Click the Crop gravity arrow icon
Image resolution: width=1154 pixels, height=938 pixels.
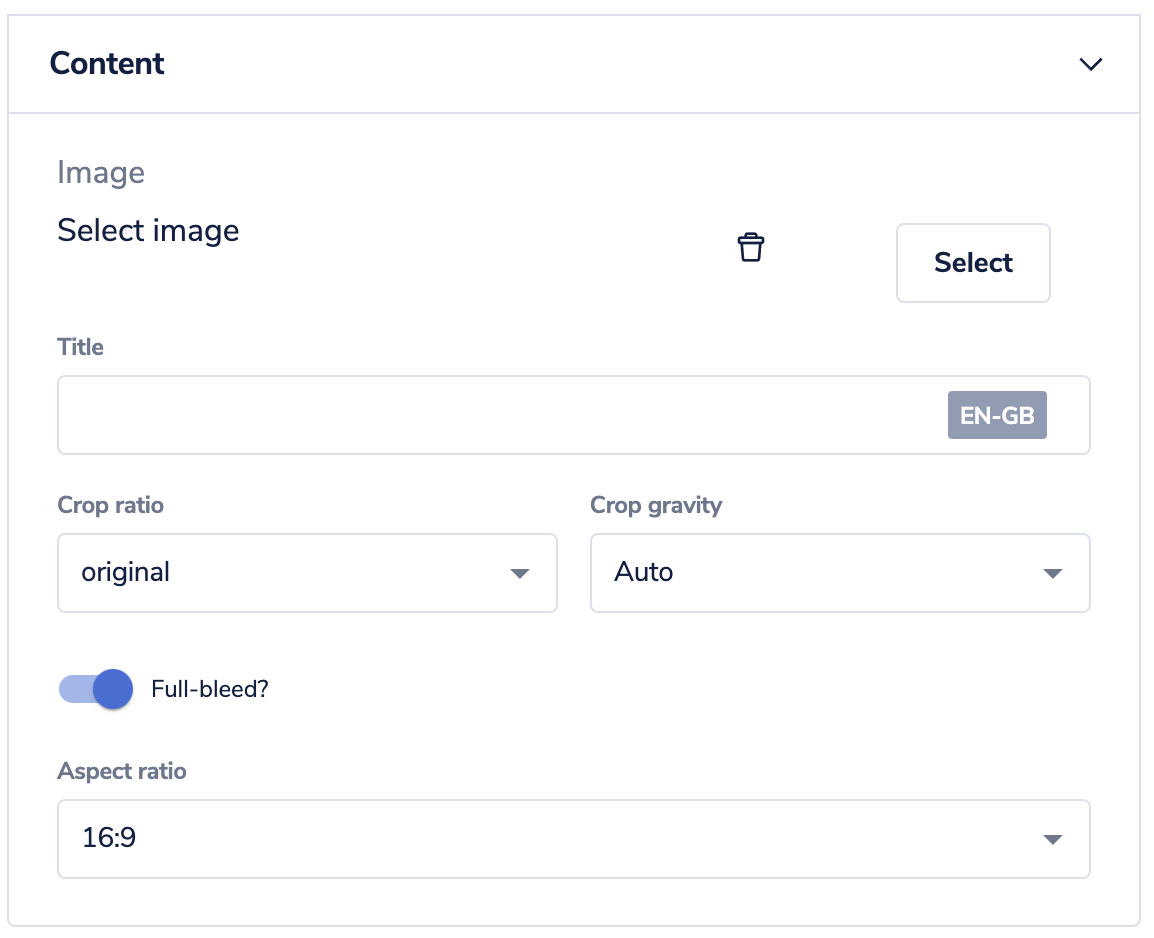pos(1052,574)
